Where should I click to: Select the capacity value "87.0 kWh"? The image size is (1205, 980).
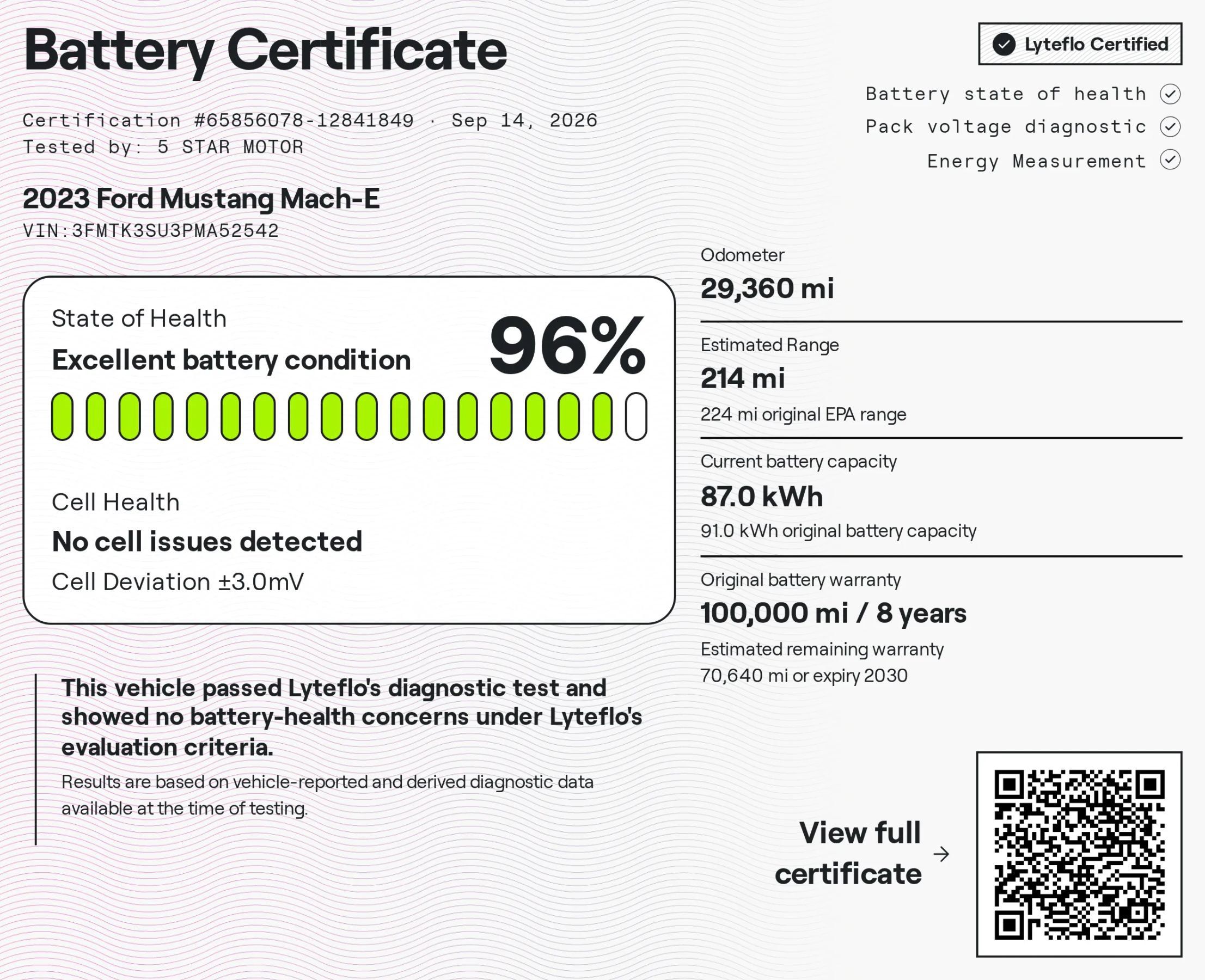point(762,497)
